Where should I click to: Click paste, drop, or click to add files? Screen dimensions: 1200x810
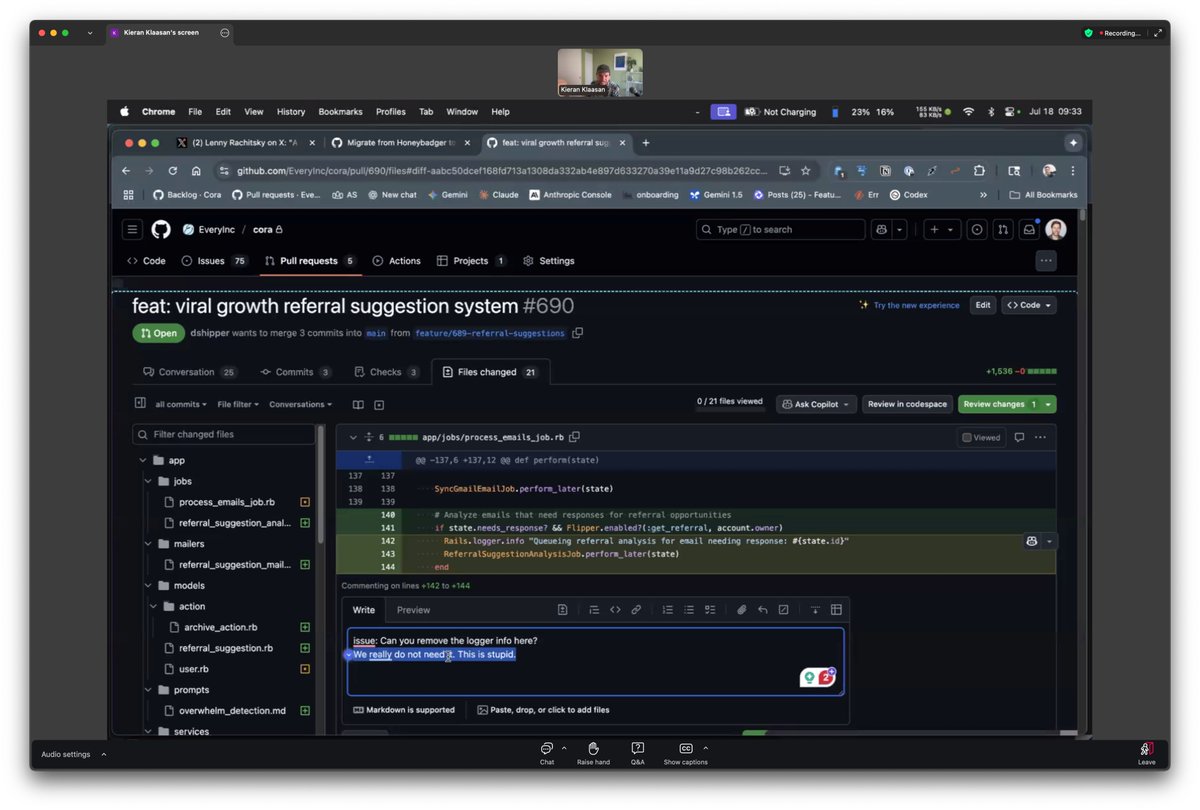coord(543,710)
